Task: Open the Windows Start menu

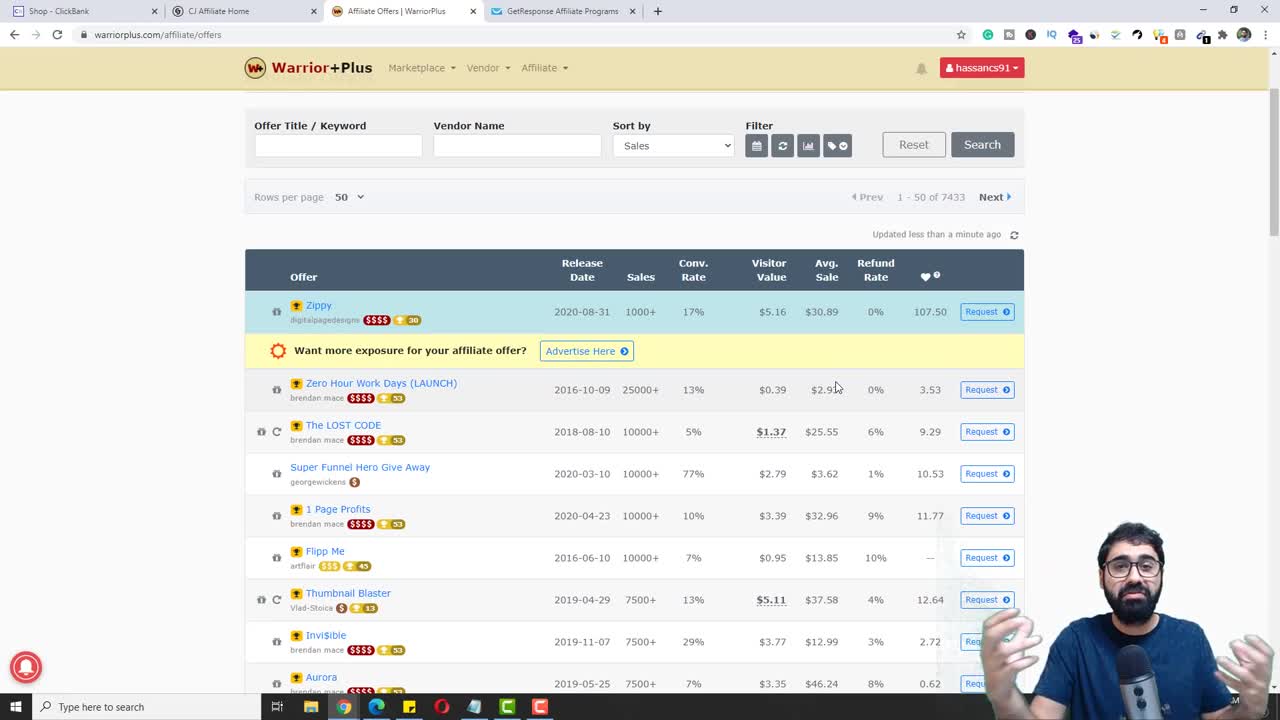Action: tap(15, 707)
